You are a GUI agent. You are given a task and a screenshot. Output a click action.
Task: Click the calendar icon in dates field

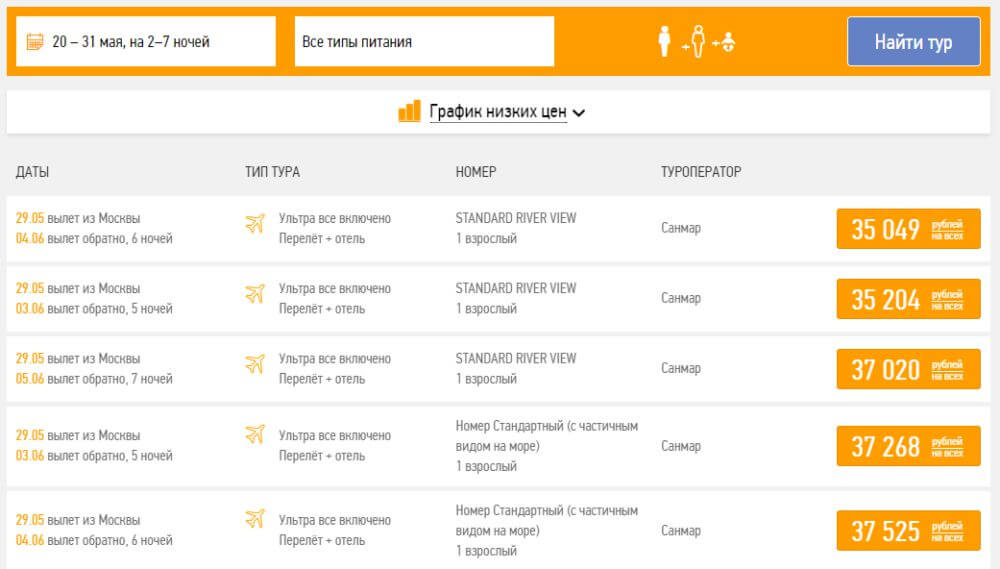coord(34,42)
